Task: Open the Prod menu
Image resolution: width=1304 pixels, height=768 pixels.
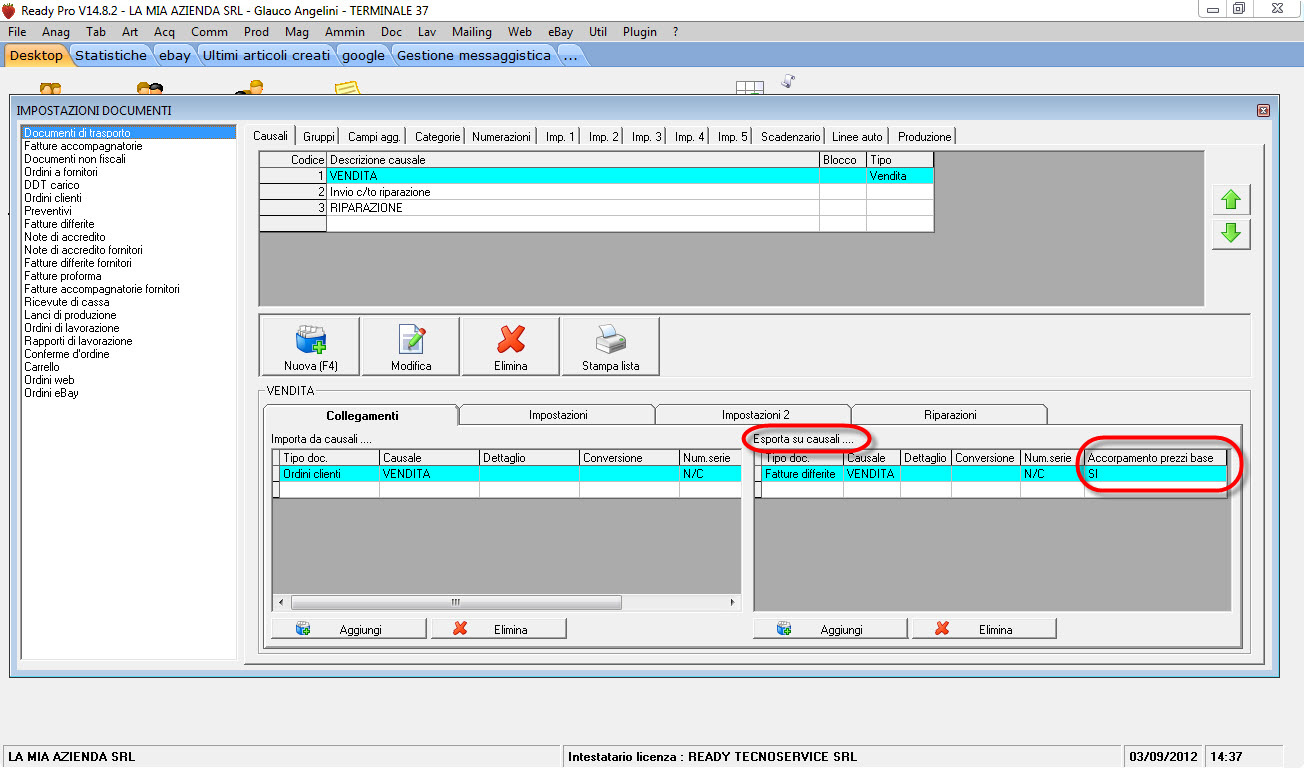Action: pyautogui.click(x=257, y=32)
